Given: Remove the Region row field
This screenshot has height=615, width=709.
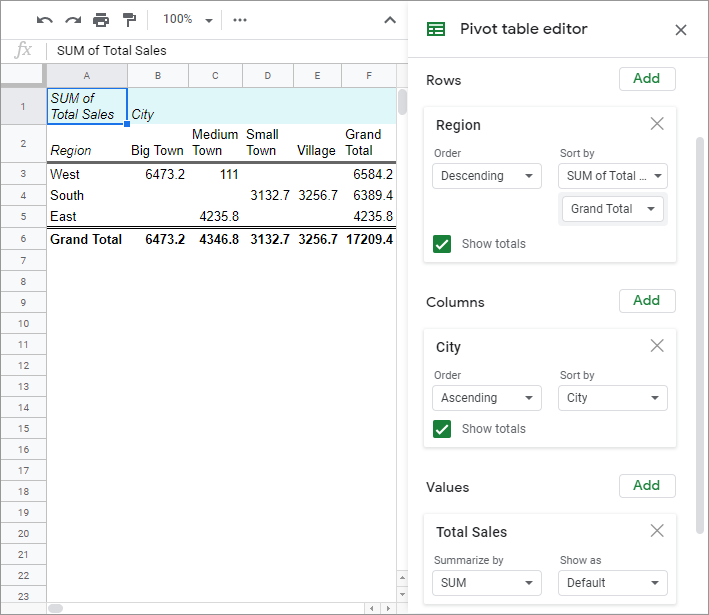Looking at the screenshot, I should 657,123.
